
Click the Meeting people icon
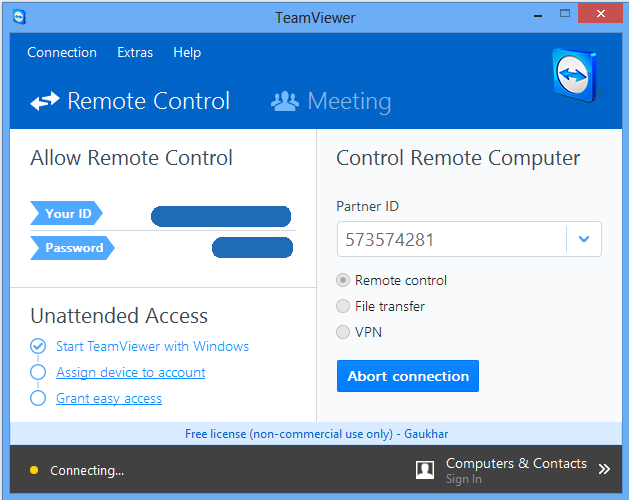[285, 101]
